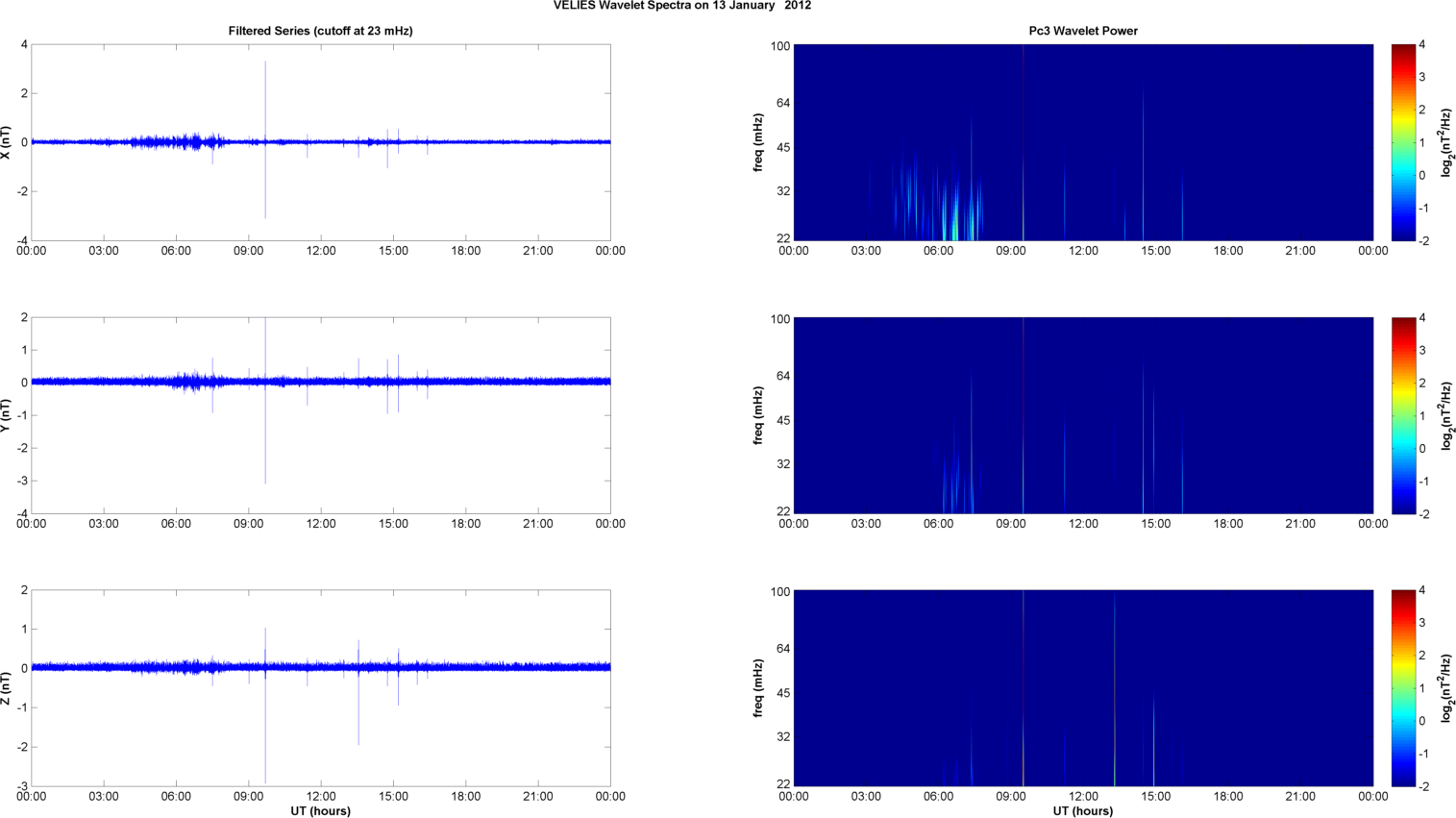The height and width of the screenshot is (818, 1456).
Task: Click the colorbar beside the Z-component wavelet spectrogram
Action: pyautogui.click(x=1403, y=688)
